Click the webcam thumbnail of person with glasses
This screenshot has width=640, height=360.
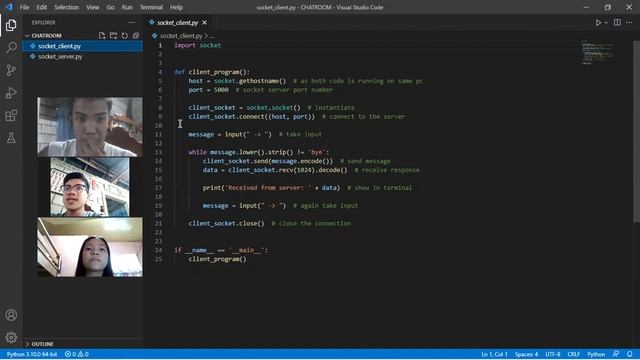(90, 187)
